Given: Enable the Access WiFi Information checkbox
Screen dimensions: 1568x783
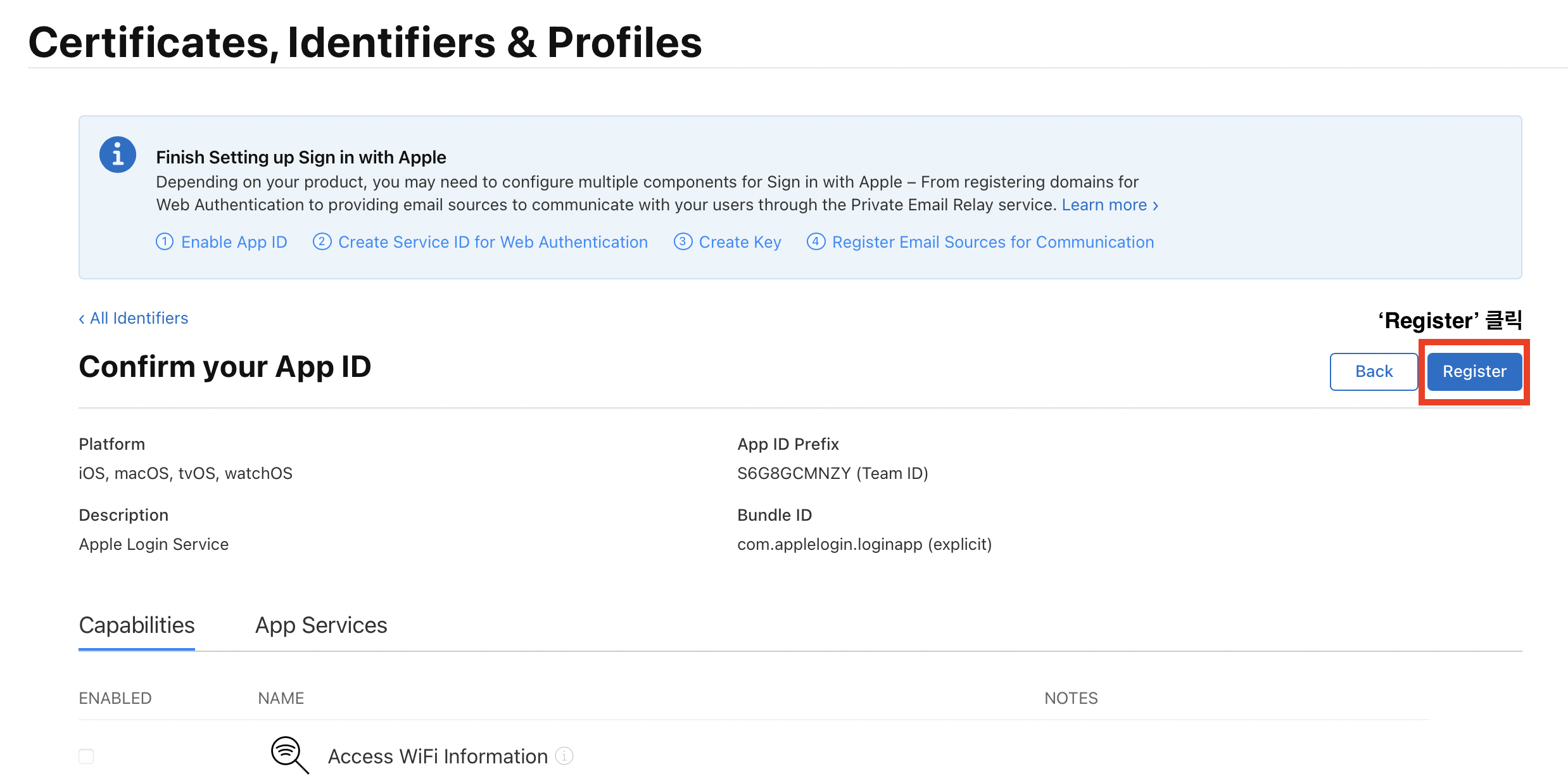Looking at the screenshot, I should tap(86, 756).
